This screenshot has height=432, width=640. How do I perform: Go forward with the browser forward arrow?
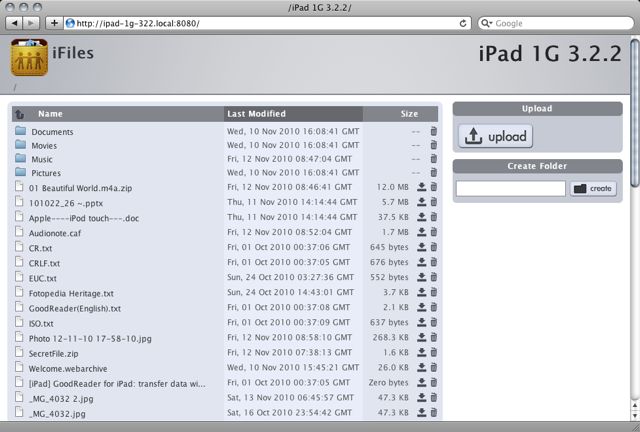[31, 23]
